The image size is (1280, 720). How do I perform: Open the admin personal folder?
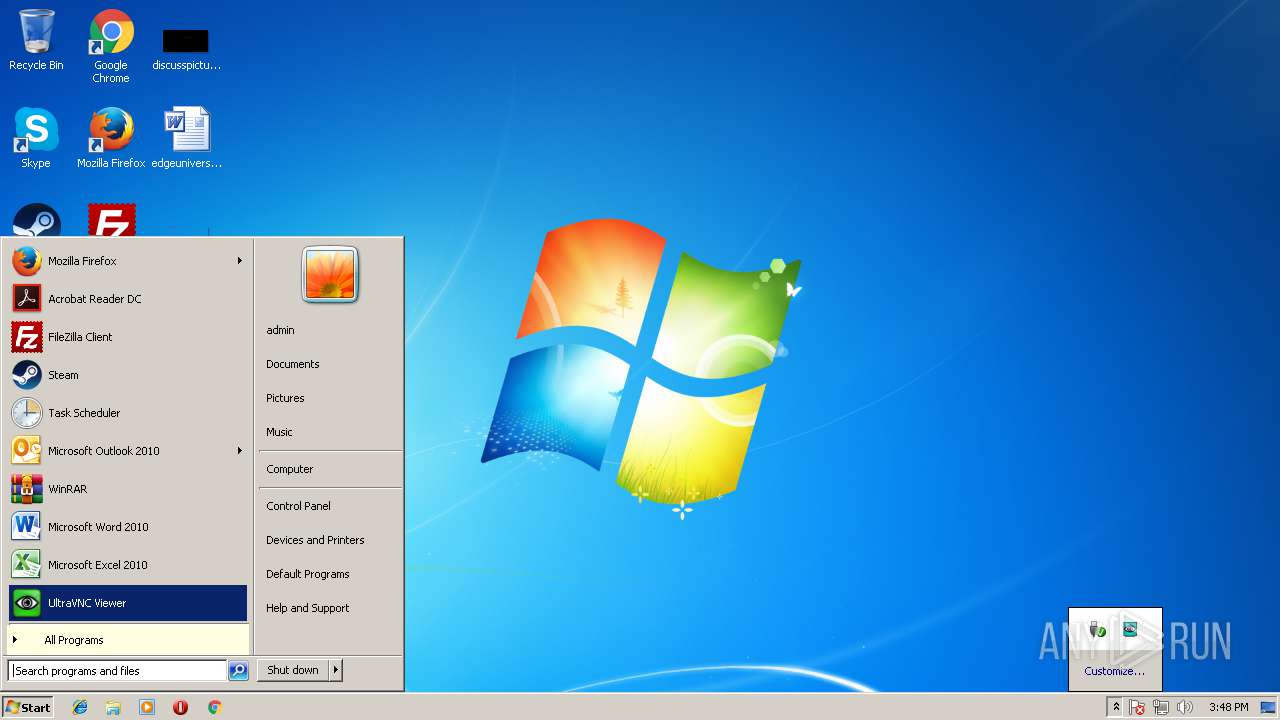tap(330, 330)
